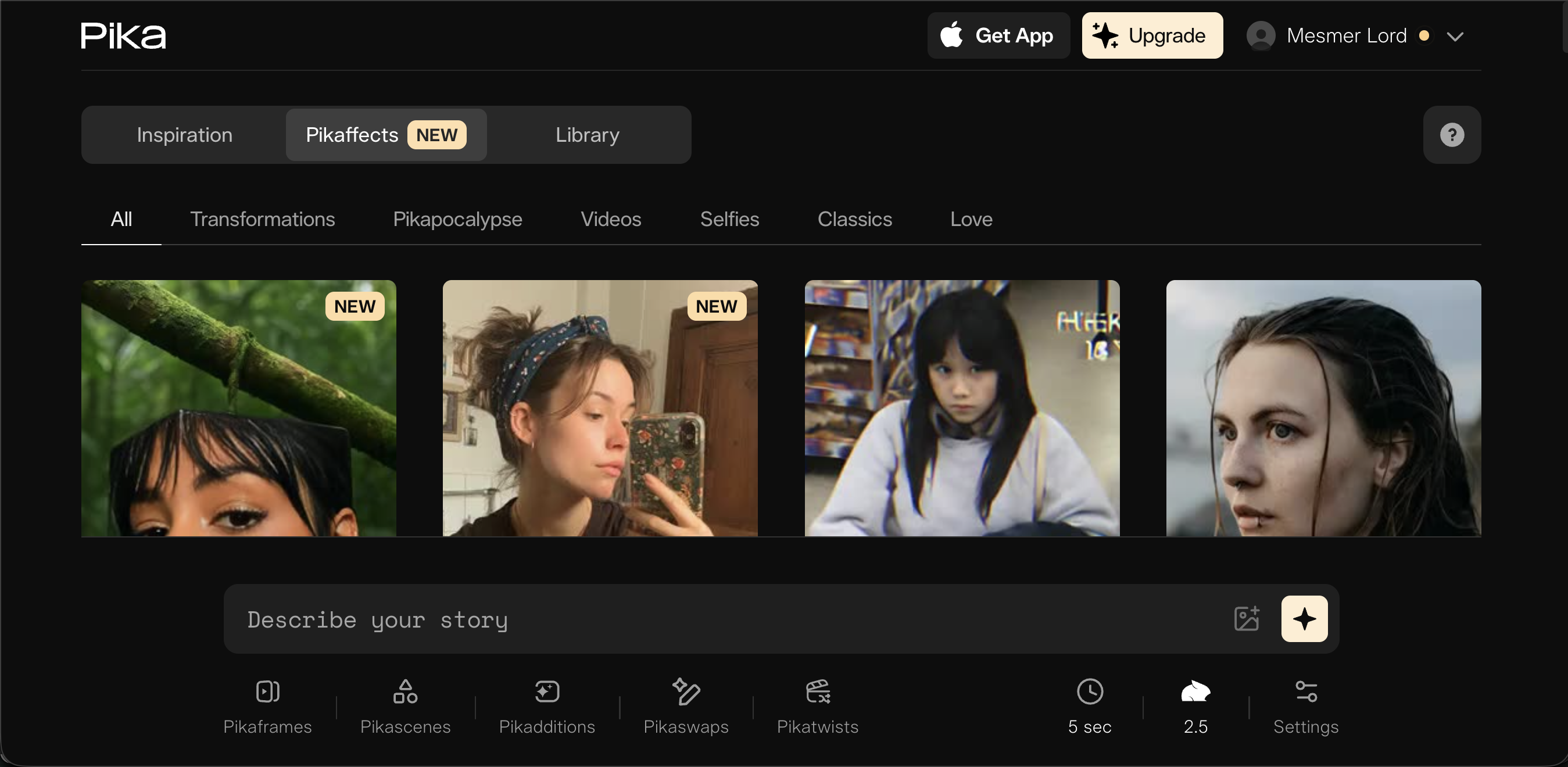Viewport: 1568px width, 767px height.
Task: Open the Pikaframes tool
Action: 267,706
